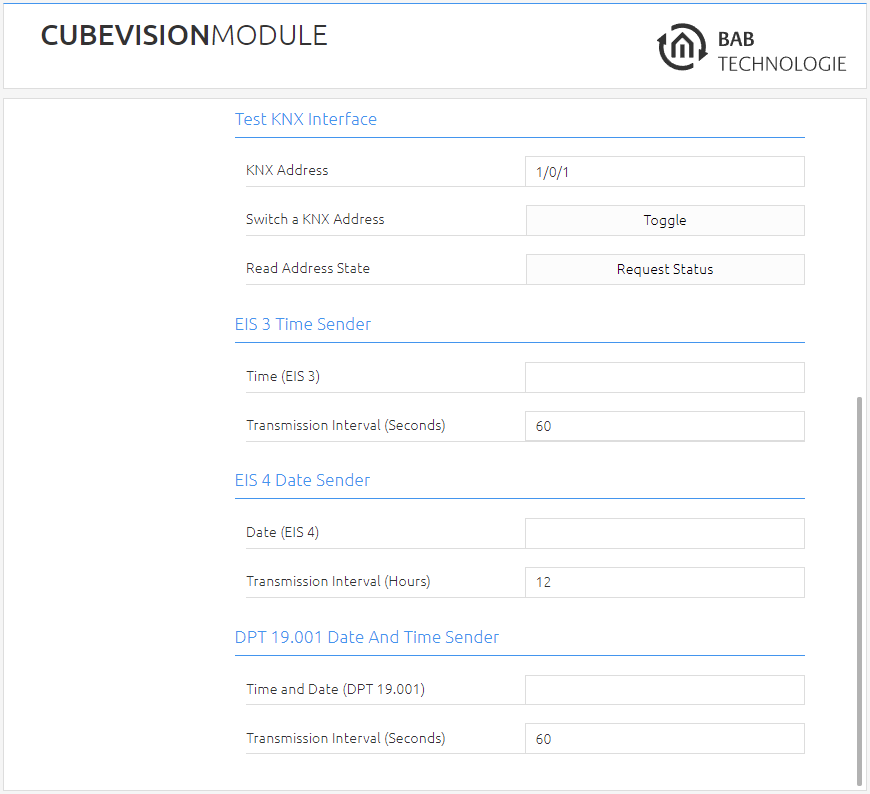Click the BAB Technologie house logo icon
The height and width of the screenshot is (794, 870).
(x=682, y=47)
